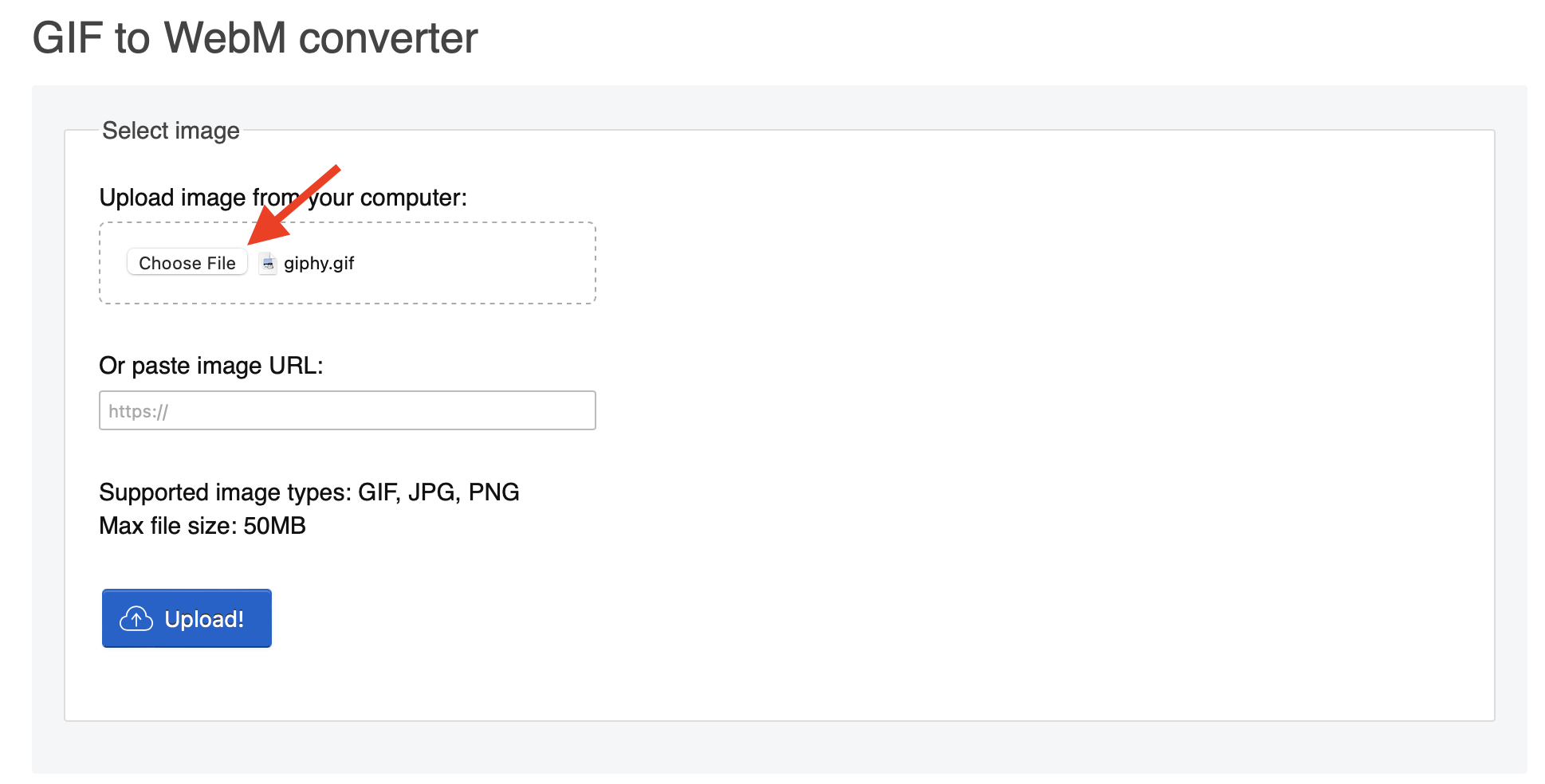Screen dimensions: 1545x784
Task: Click the "Or paste image URL" label
Action: pos(211,366)
